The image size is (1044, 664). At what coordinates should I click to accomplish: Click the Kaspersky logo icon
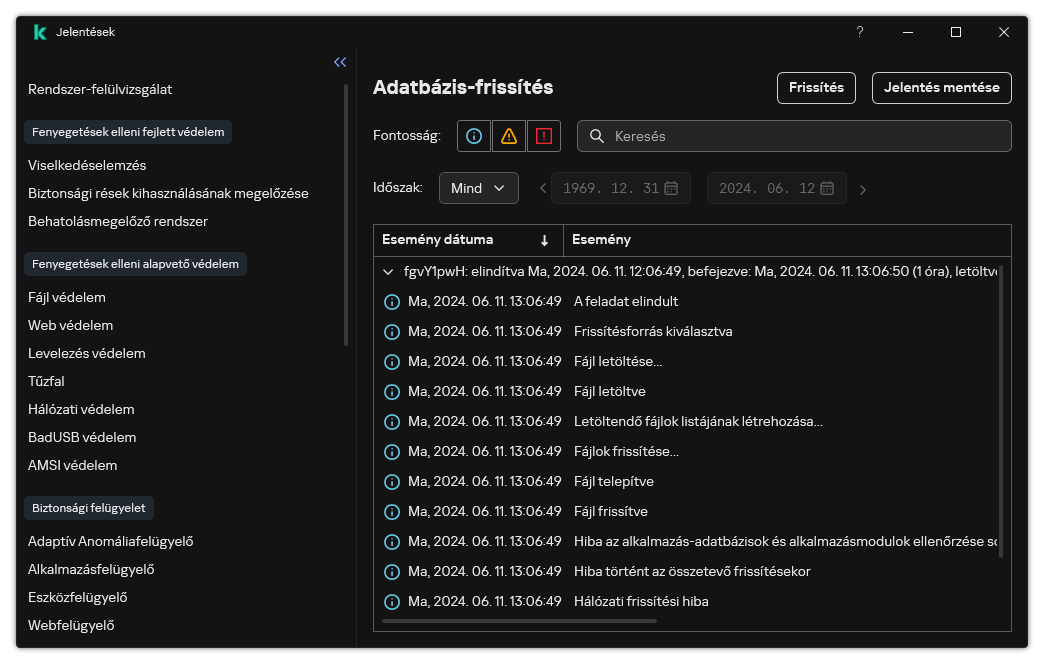point(40,32)
